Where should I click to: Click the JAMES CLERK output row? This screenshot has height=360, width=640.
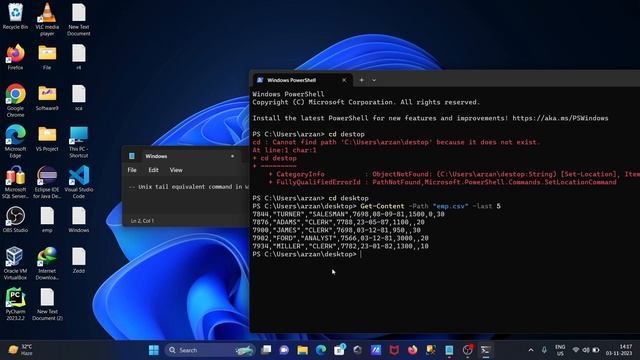point(336,230)
